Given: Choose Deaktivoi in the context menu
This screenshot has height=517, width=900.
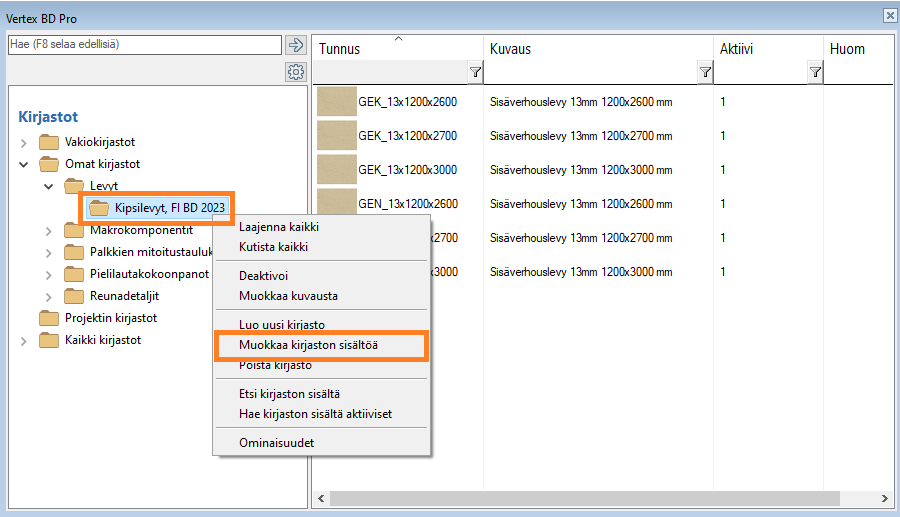Looking at the screenshot, I should tap(263, 275).
